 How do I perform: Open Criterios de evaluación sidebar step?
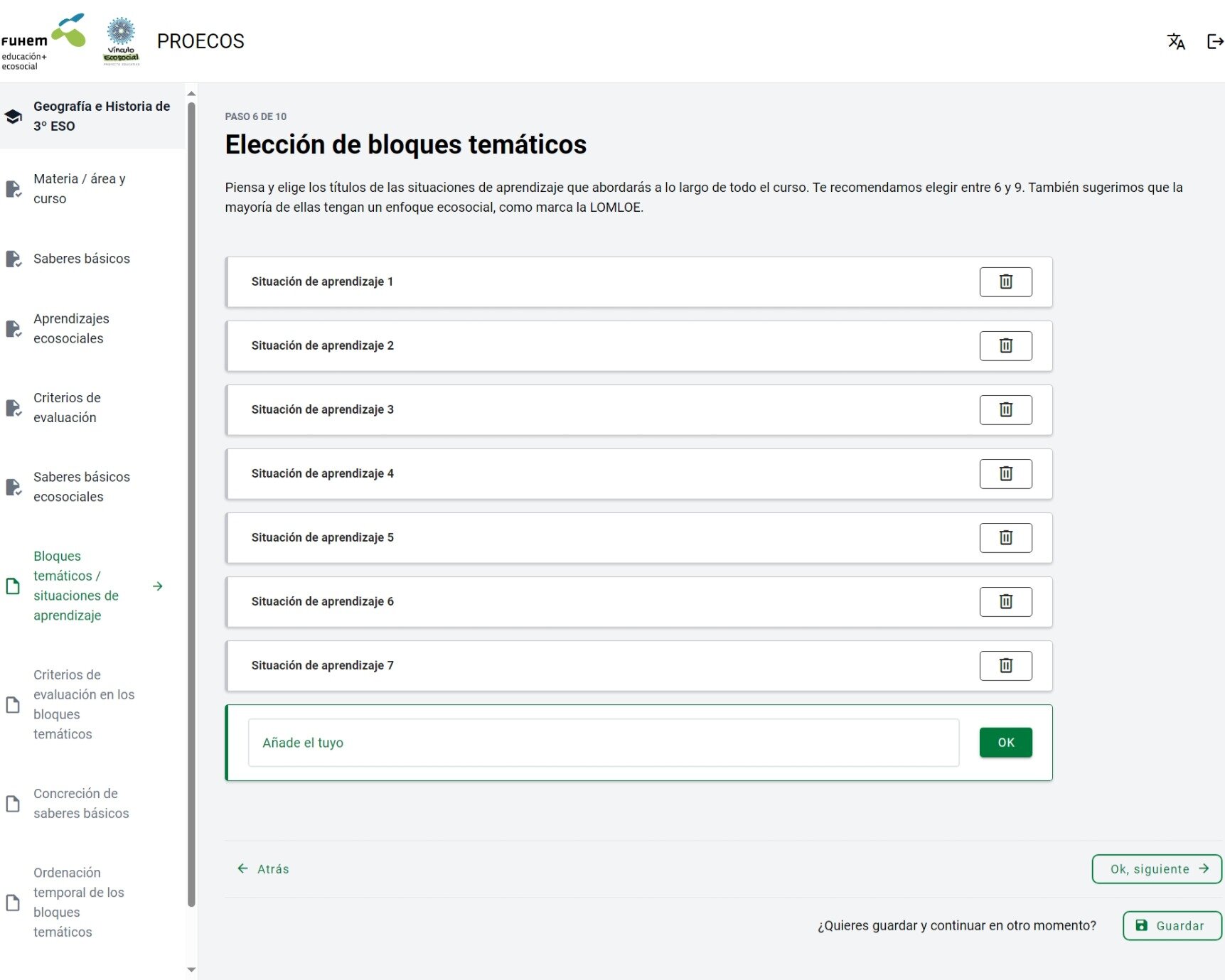(66, 408)
